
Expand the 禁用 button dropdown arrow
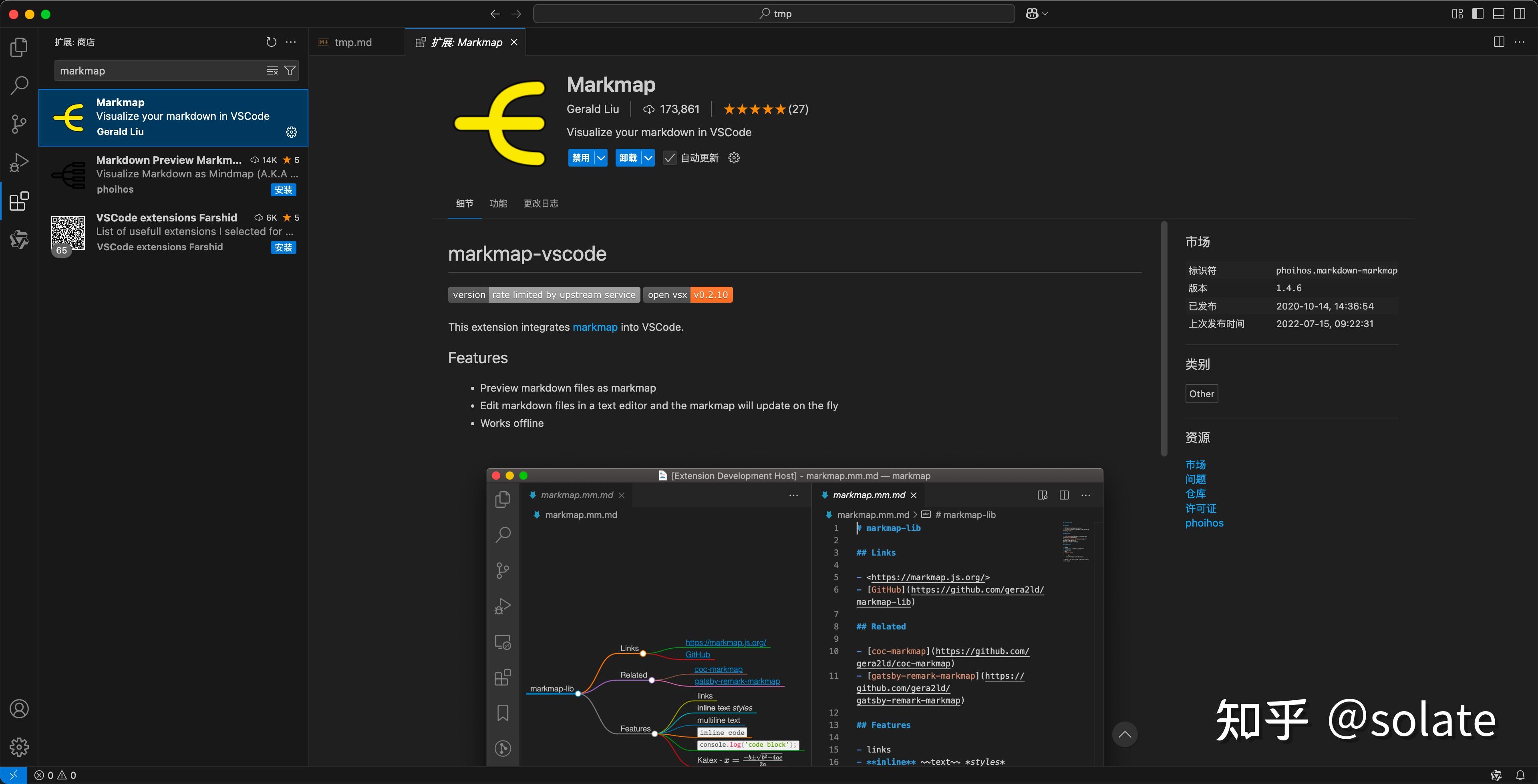click(601, 158)
